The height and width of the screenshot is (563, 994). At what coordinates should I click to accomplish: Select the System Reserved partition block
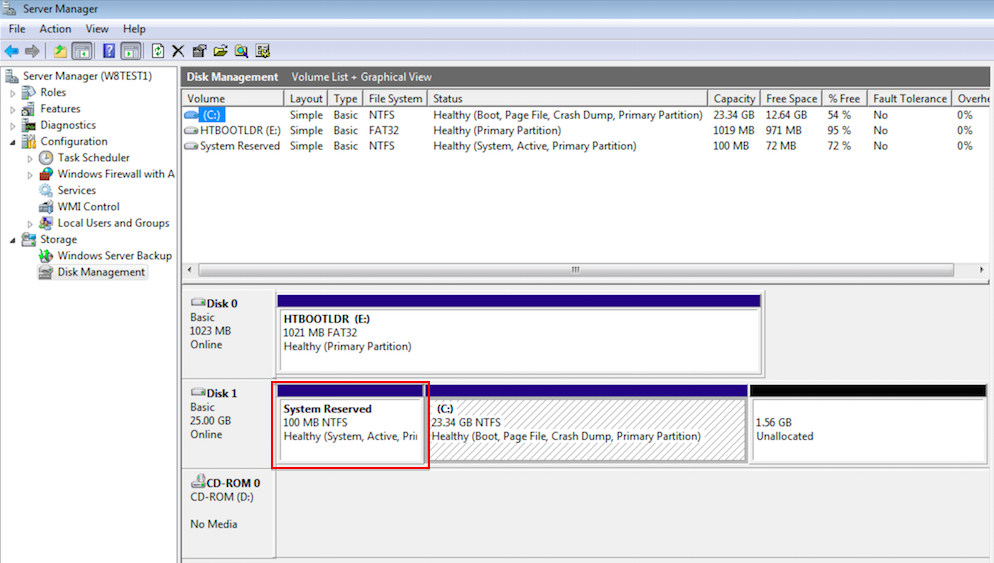[x=351, y=423]
